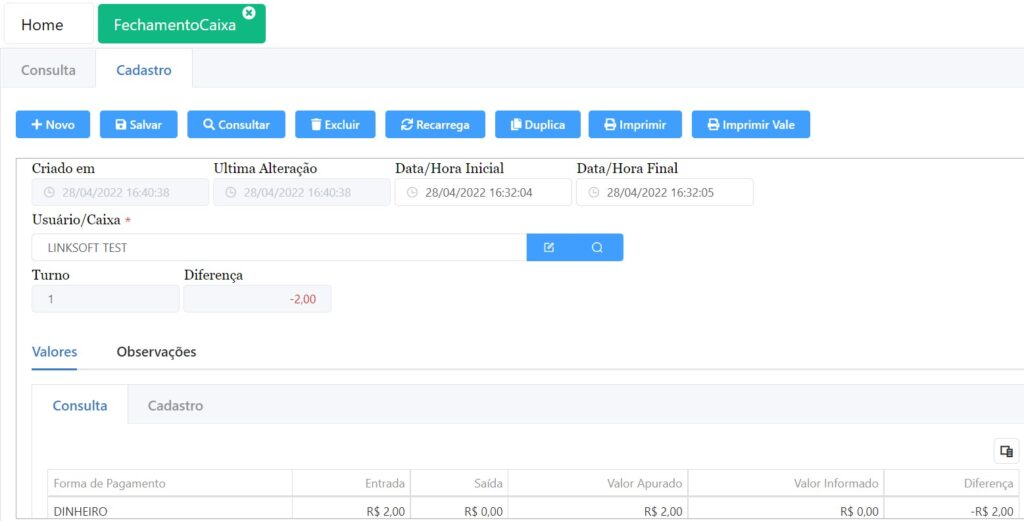The width and height of the screenshot is (1024, 521).
Task: Click the Novo button with plus icon
Action: coord(53,125)
